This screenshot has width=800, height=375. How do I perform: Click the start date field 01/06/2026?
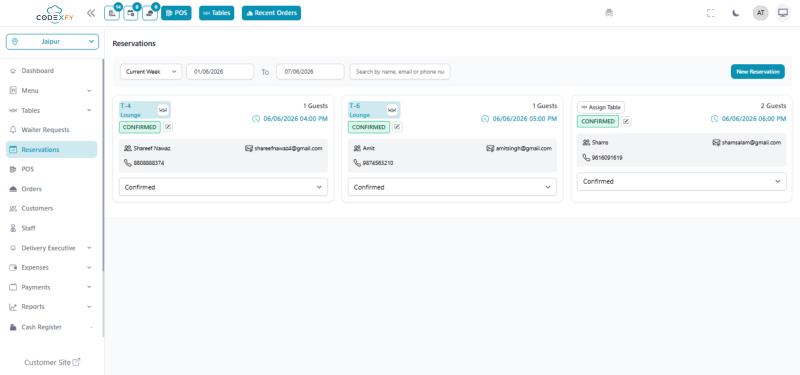pos(220,72)
